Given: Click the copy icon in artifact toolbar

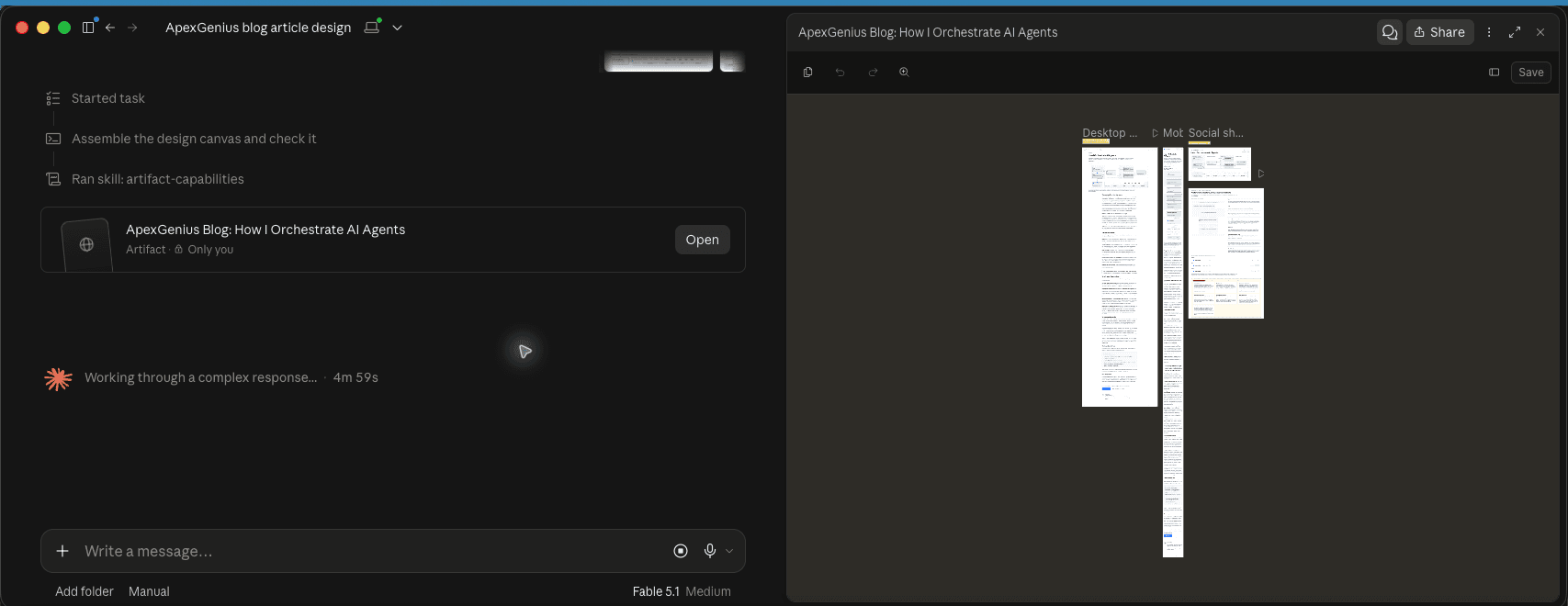Looking at the screenshot, I should point(808,72).
